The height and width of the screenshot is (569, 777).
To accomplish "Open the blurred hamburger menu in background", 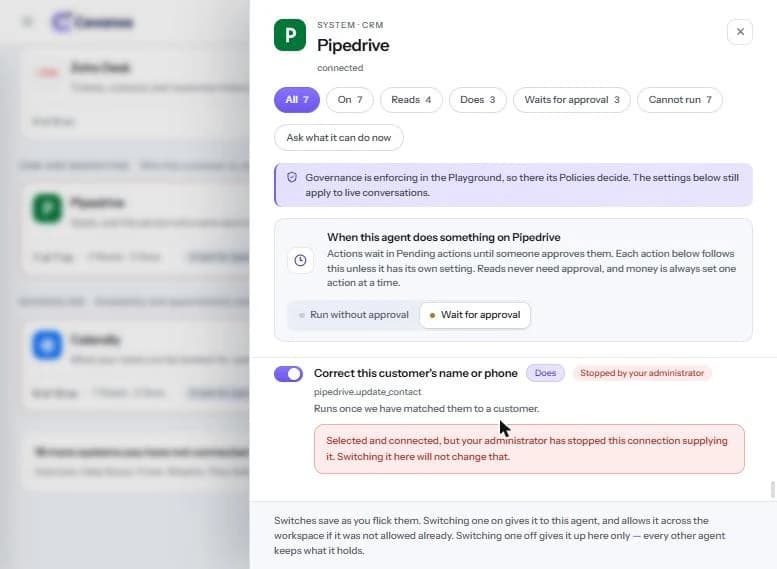I will point(27,22).
